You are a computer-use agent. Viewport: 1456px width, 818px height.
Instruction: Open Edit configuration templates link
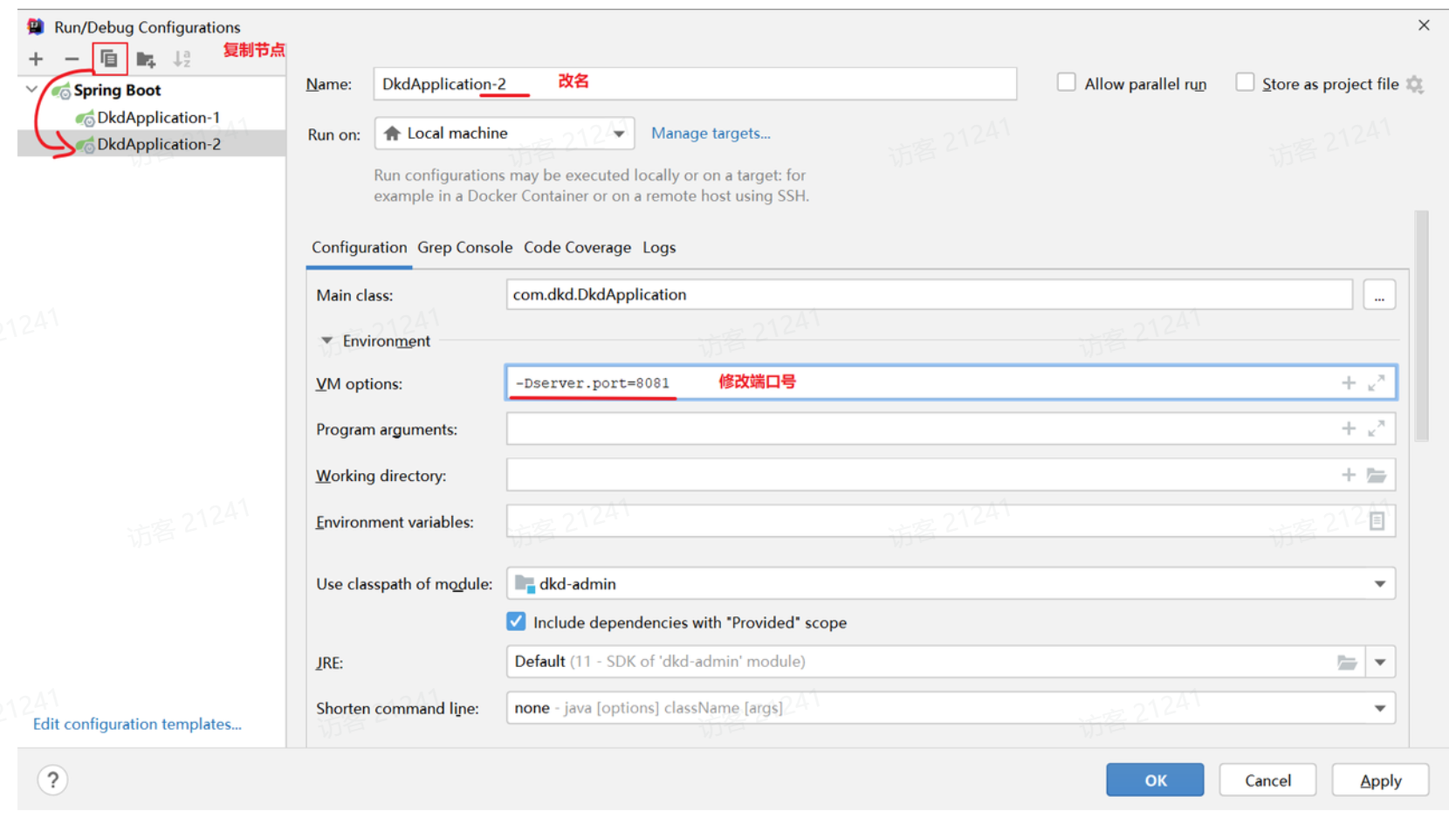[137, 724]
